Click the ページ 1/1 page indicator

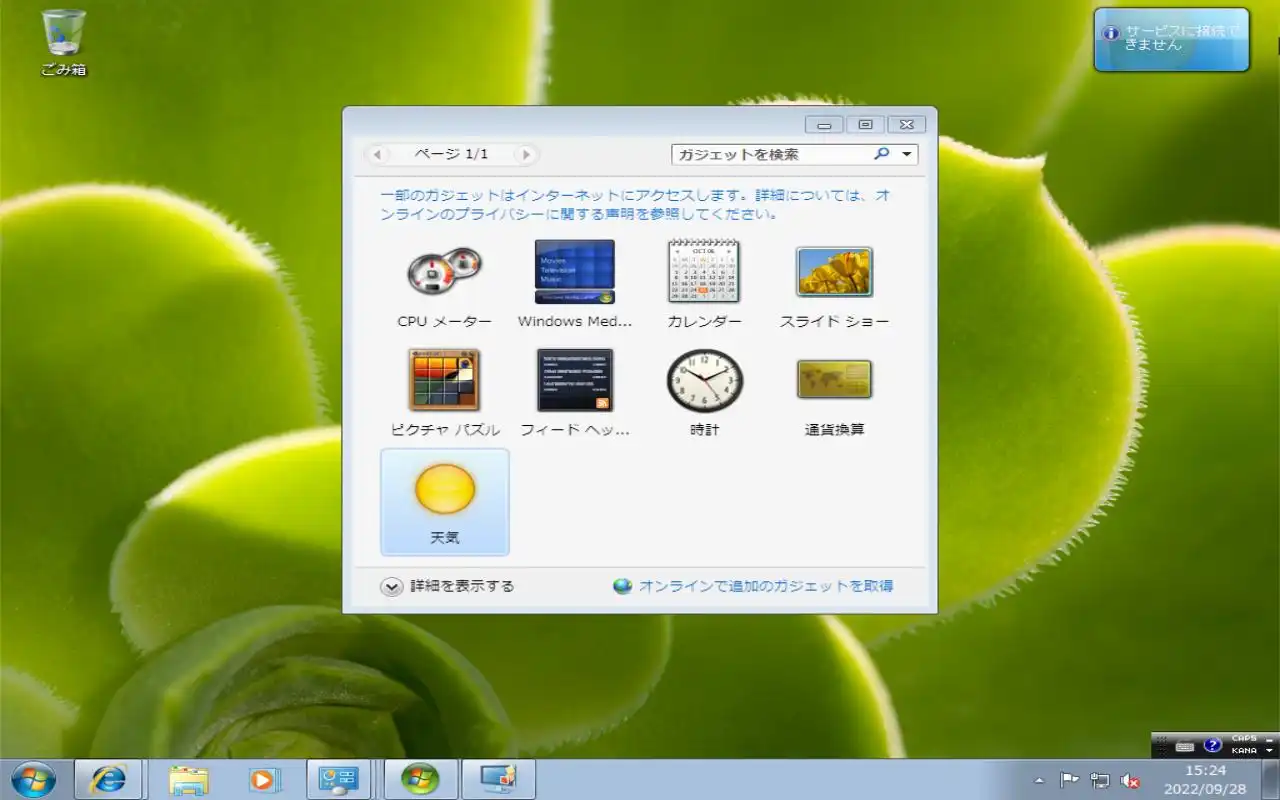[451, 154]
